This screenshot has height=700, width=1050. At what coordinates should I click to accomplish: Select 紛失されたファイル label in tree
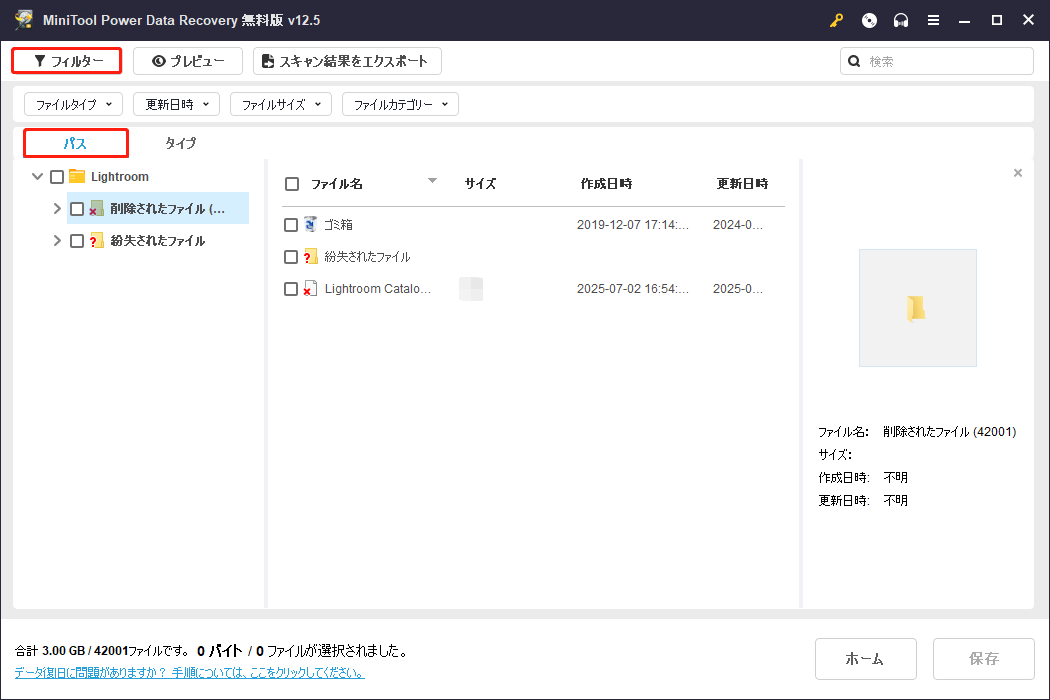click(157, 241)
